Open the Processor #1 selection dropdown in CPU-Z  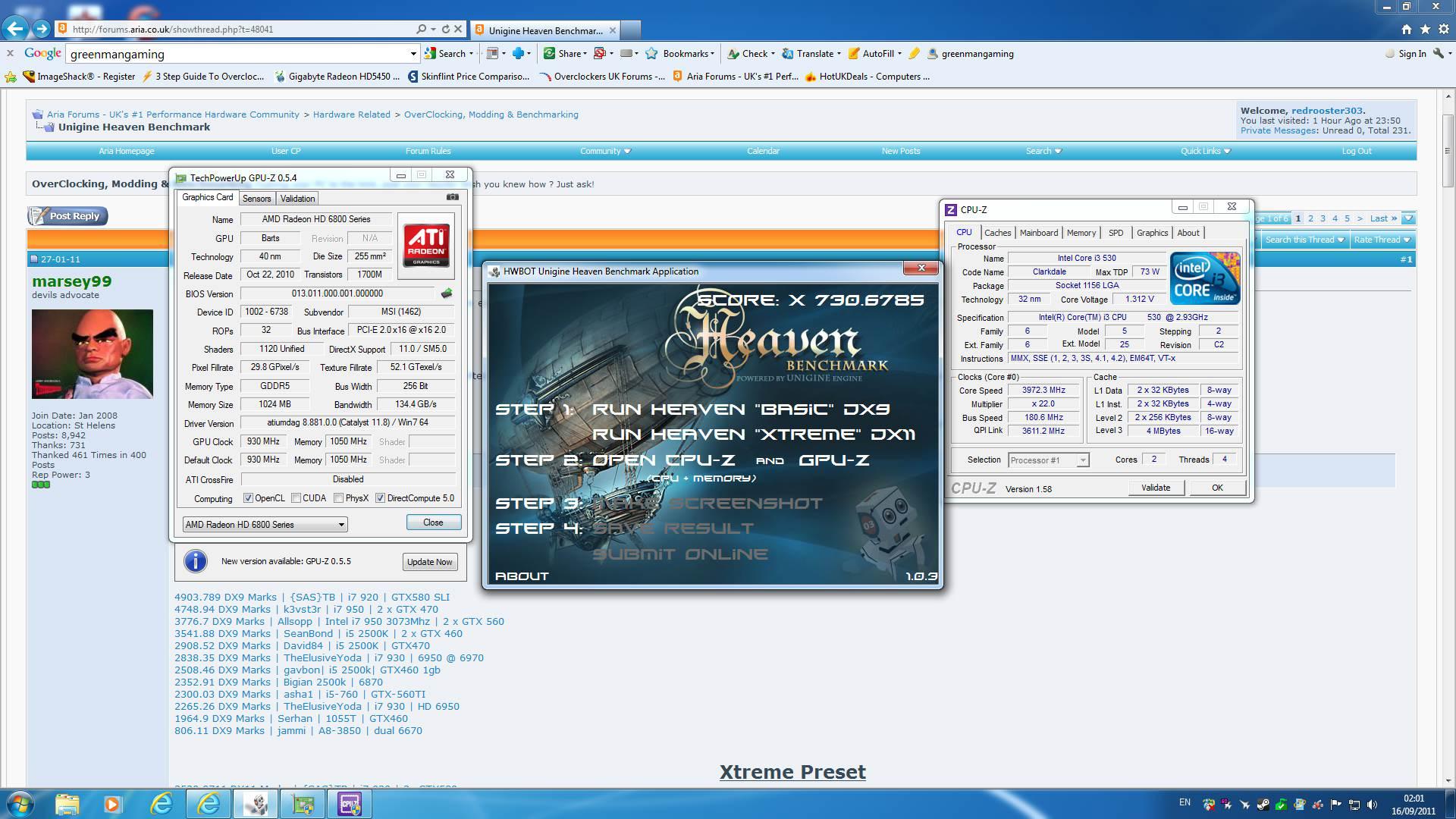coord(1048,460)
